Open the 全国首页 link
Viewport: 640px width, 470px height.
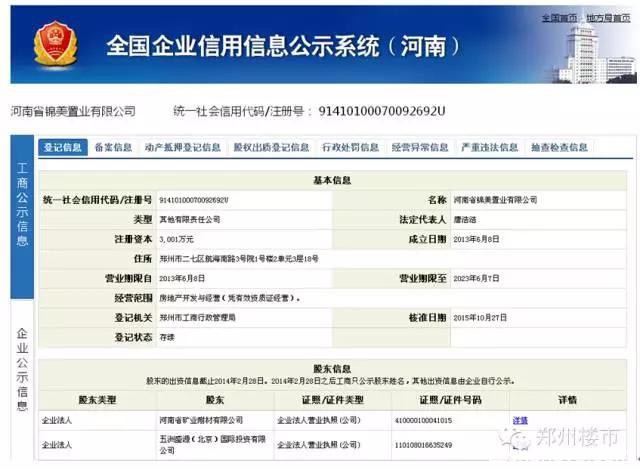point(559,18)
